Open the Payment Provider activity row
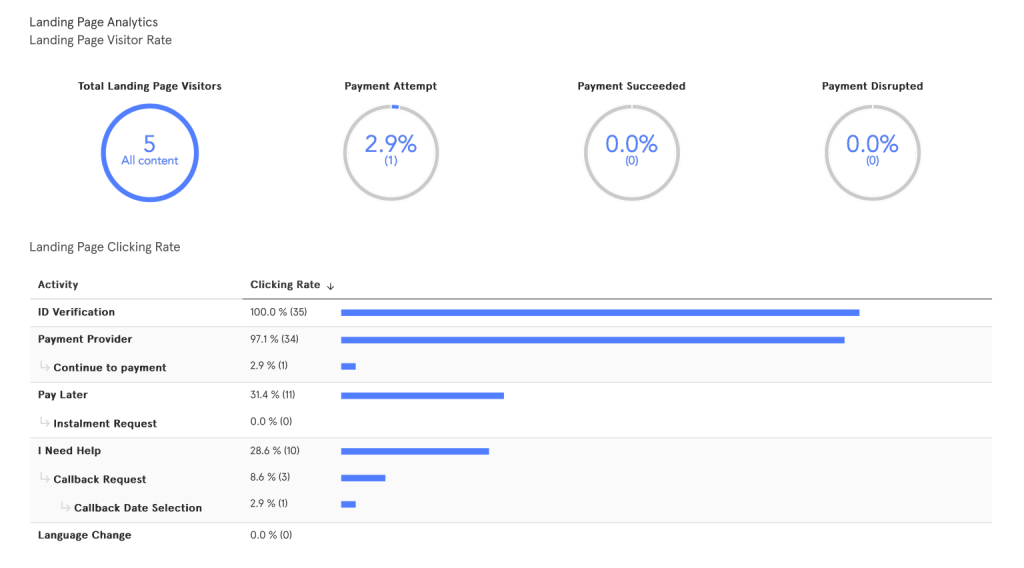1024x568 pixels. pos(511,339)
